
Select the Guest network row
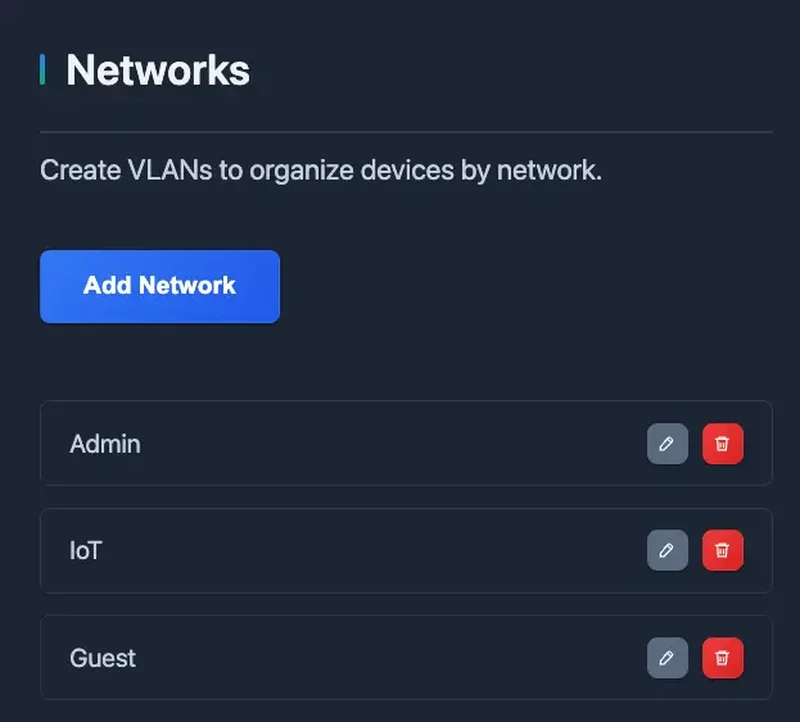click(400, 657)
